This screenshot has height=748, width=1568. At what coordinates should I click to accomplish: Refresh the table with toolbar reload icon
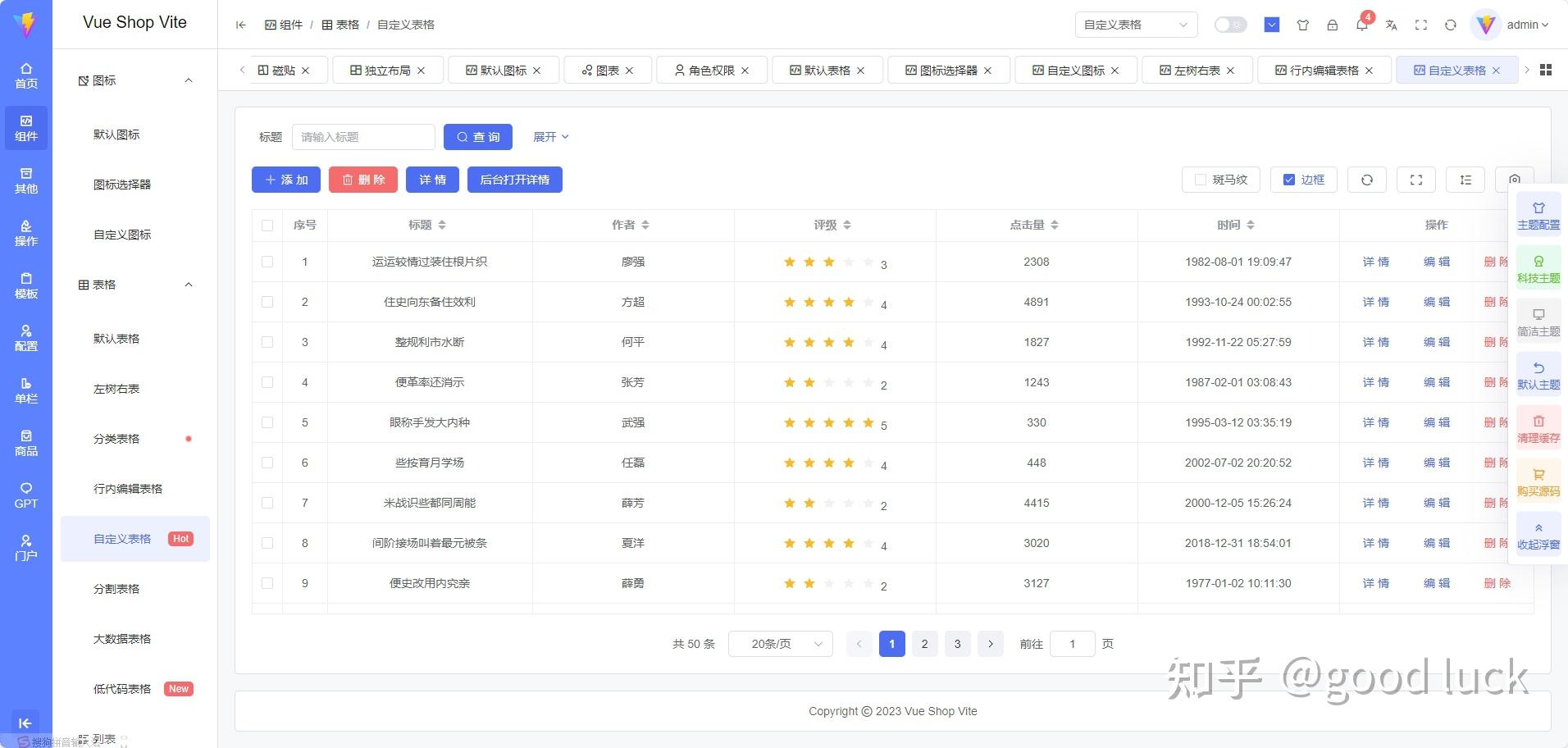[1367, 180]
